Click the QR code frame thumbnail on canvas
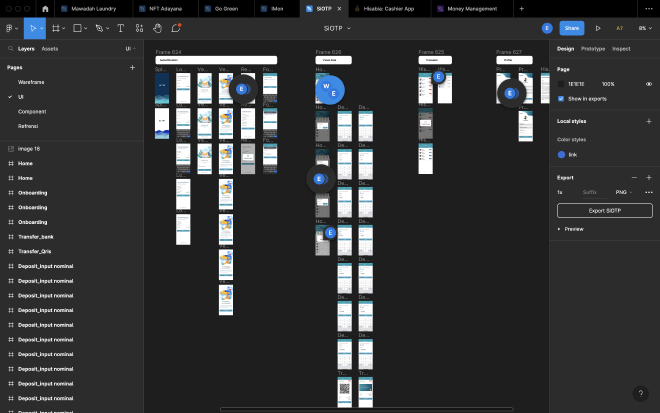660x413 pixels. [x=345, y=392]
